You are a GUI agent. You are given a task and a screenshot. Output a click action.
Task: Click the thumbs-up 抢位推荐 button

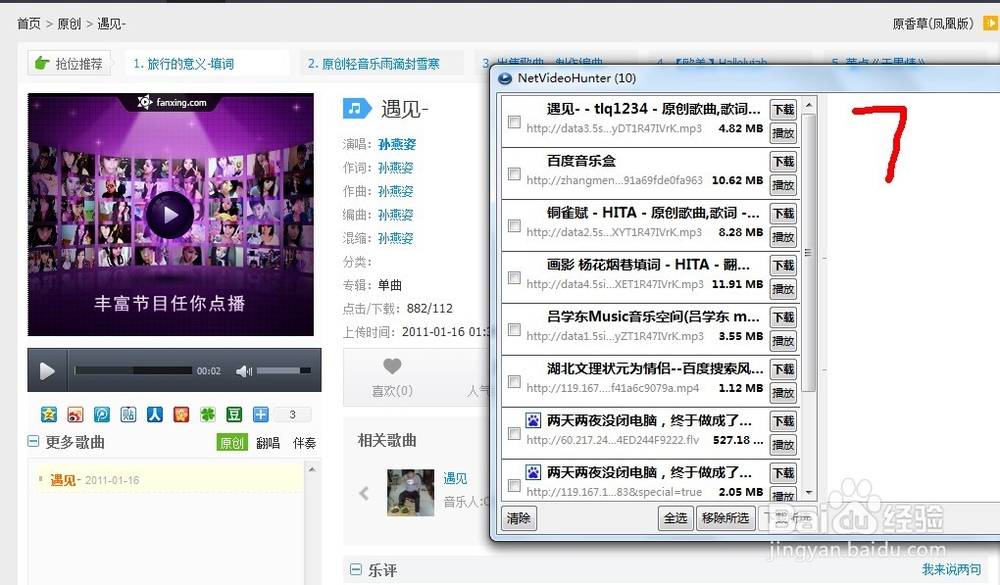click(x=70, y=63)
